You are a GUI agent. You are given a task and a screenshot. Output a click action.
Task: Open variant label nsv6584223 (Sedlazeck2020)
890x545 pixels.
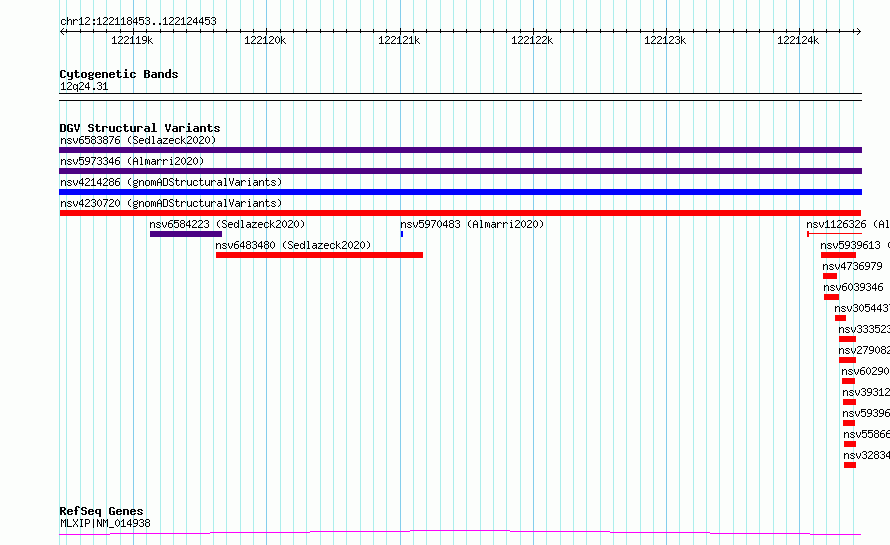[x=227, y=224]
